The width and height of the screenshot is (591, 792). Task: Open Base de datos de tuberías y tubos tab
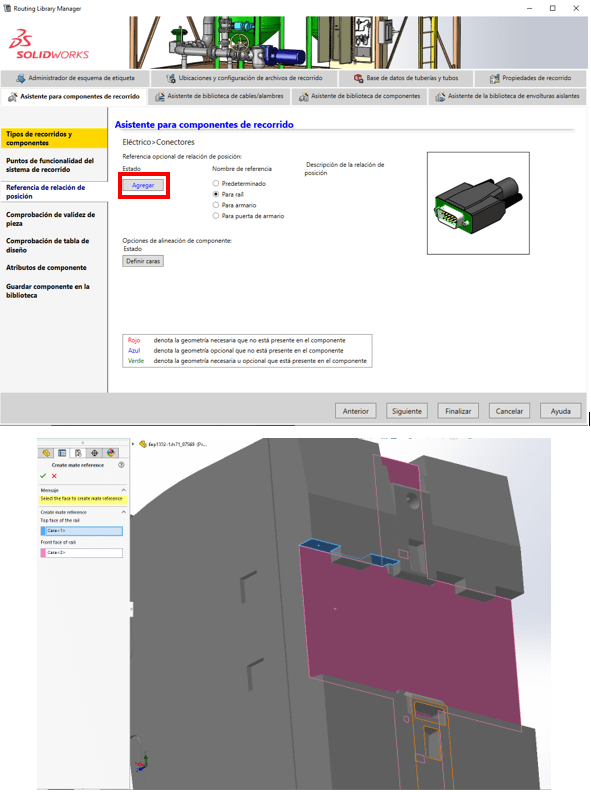tap(407, 78)
